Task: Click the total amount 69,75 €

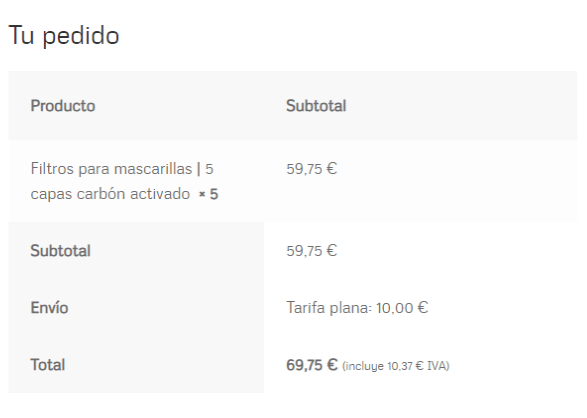Action: tap(312, 365)
